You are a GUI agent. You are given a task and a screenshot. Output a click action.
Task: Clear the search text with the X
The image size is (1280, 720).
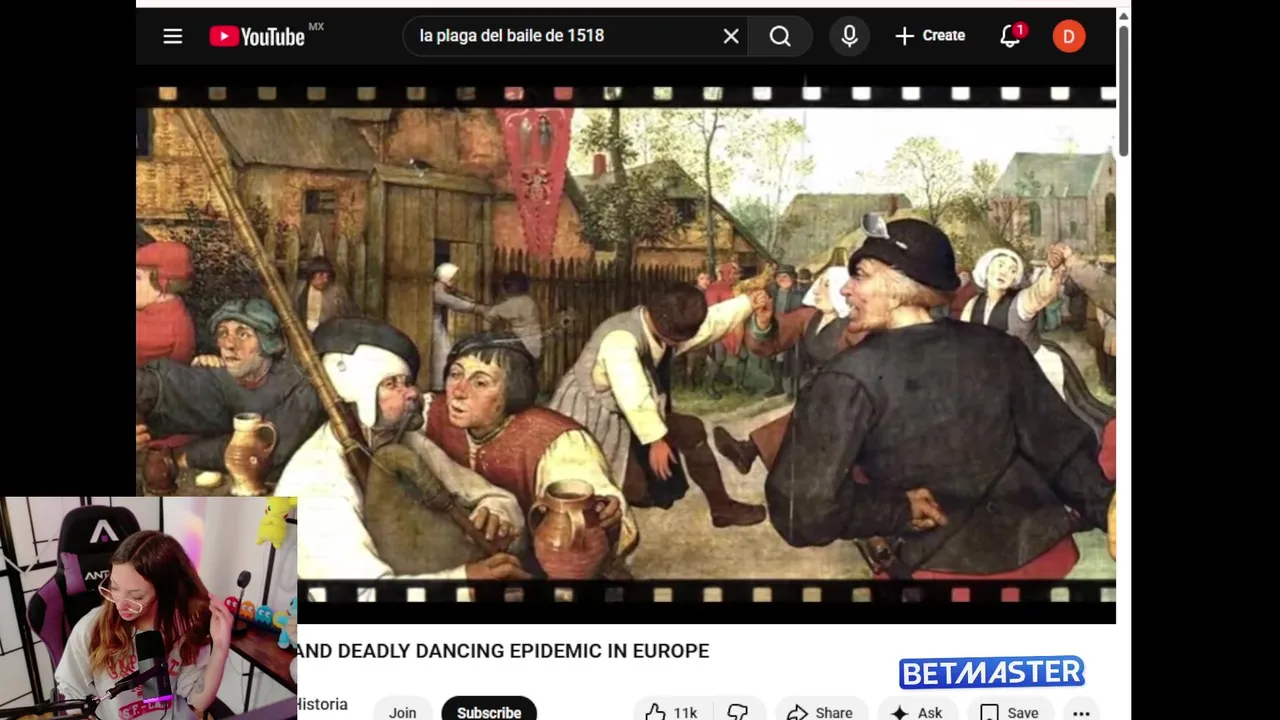(731, 36)
